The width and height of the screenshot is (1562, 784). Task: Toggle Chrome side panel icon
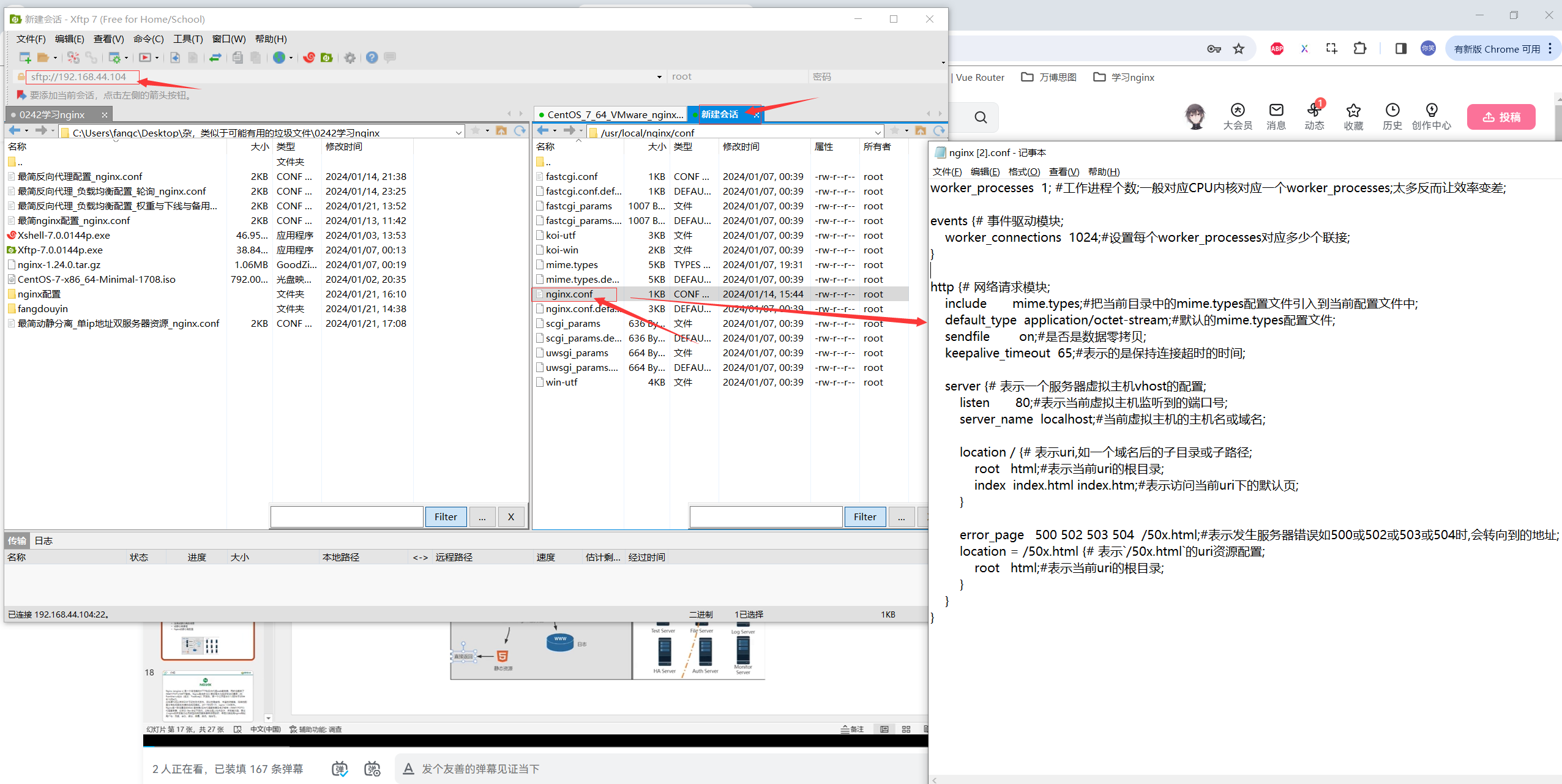1401,49
